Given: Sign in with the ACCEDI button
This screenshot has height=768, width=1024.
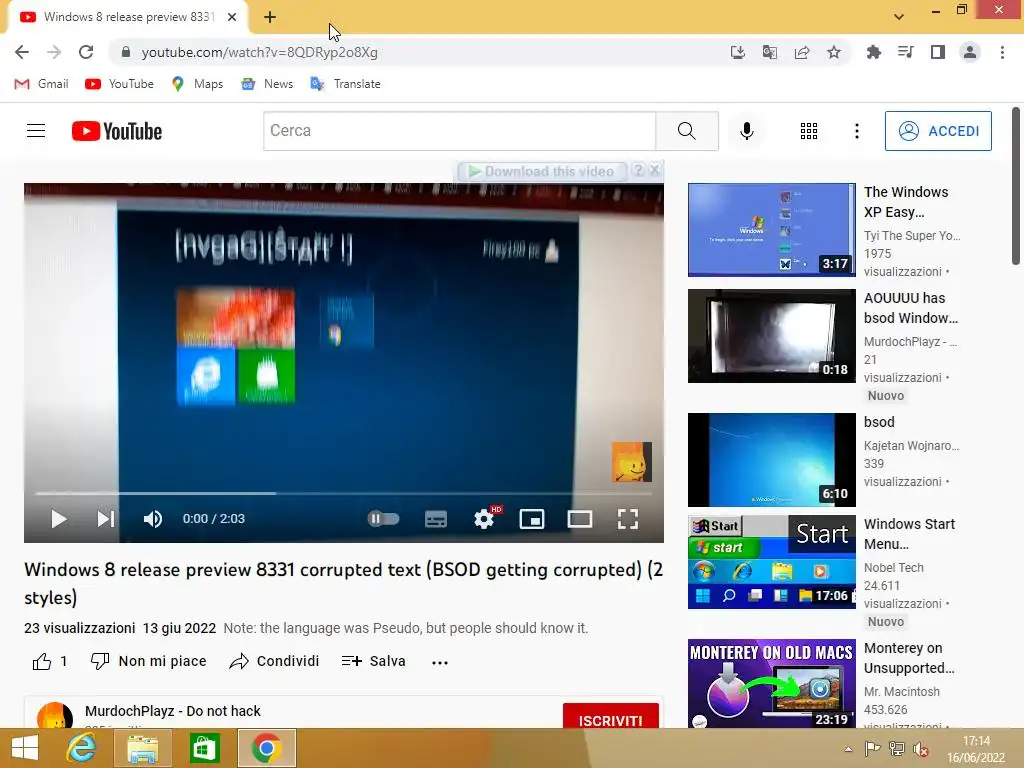Looking at the screenshot, I should pos(938,131).
